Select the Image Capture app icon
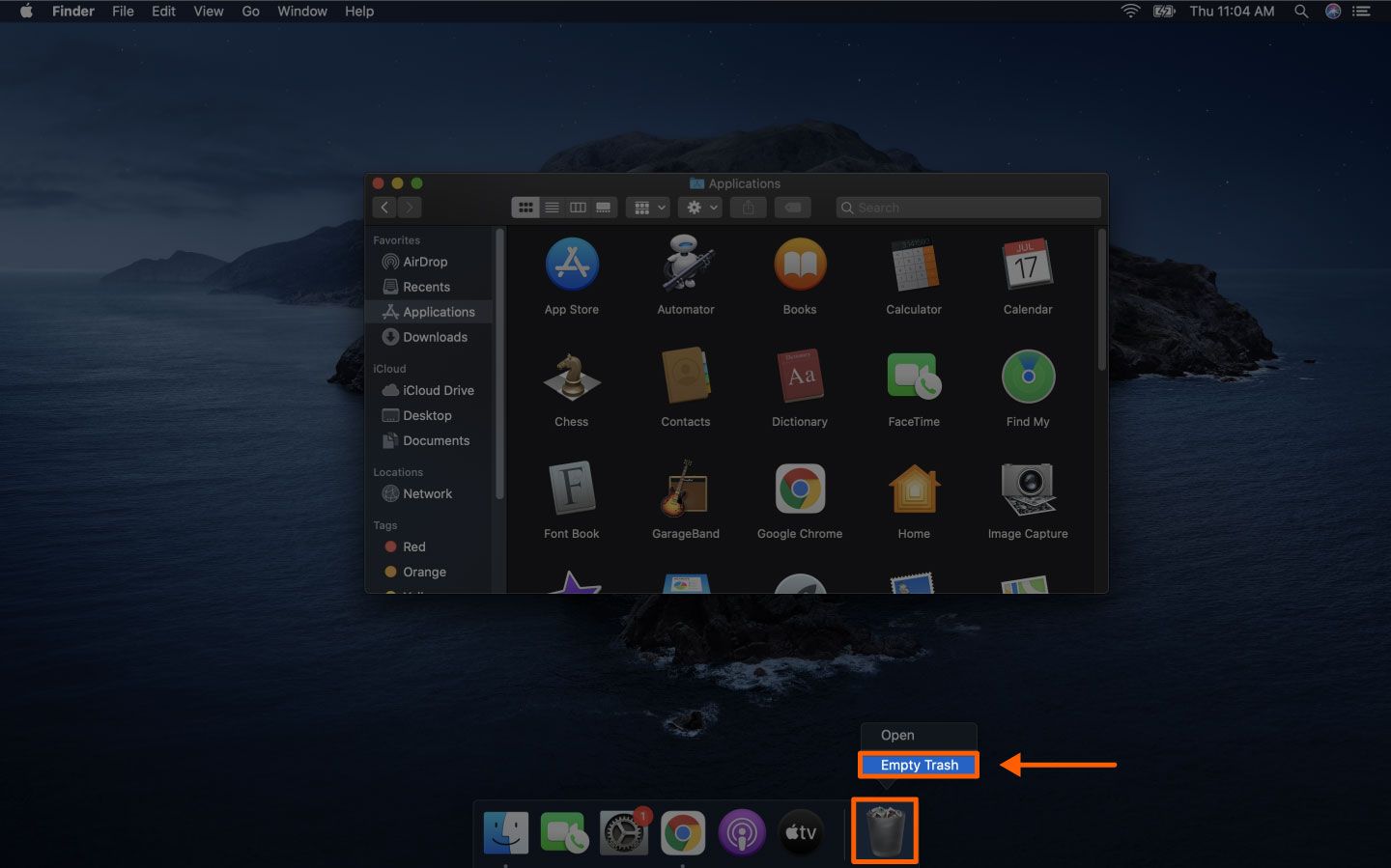The width and height of the screenshot is (1391, 868). point(1028,489)
